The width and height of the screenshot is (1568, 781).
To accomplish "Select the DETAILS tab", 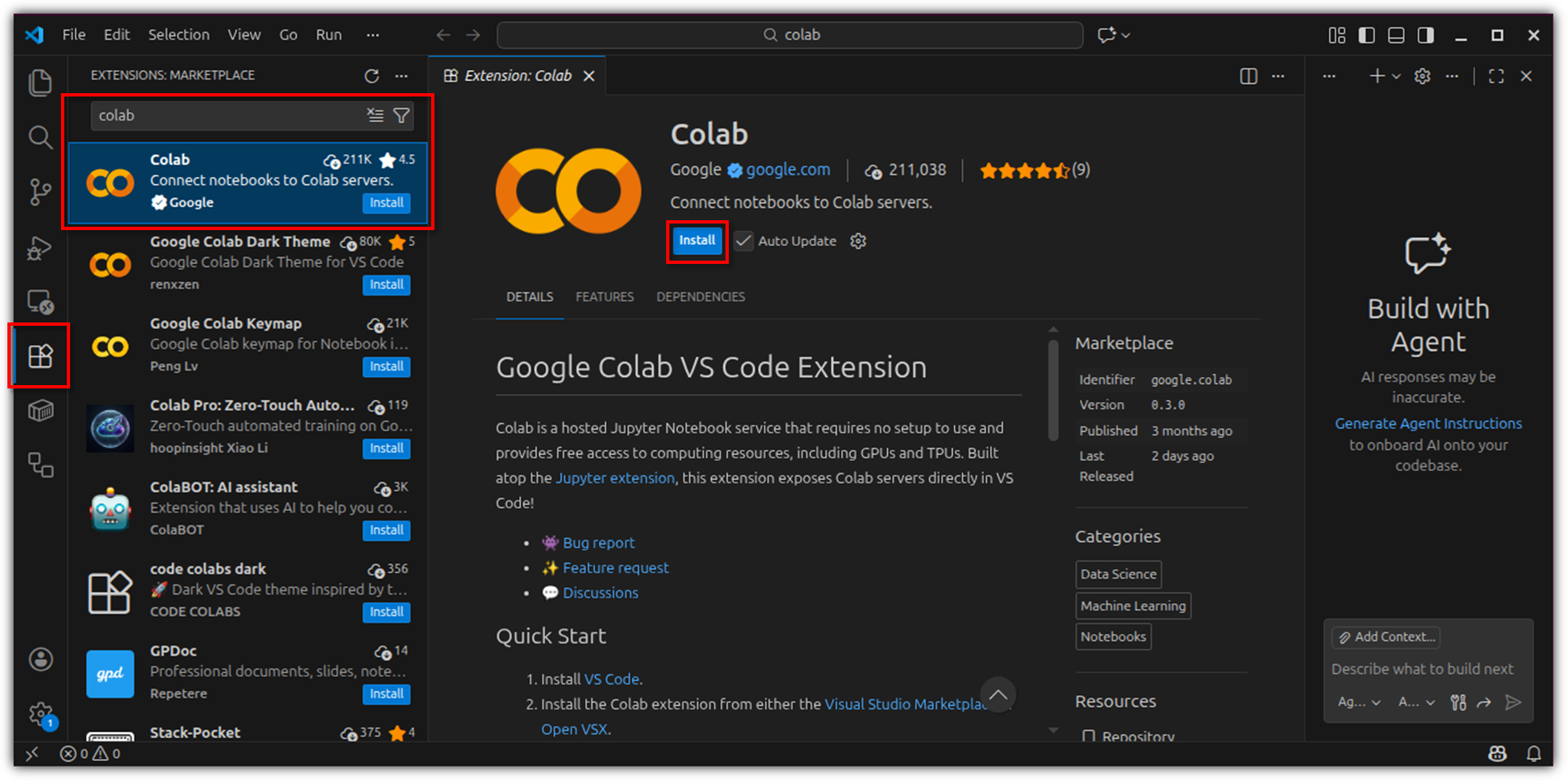I will pyautogui.click(x=529, y=297).
